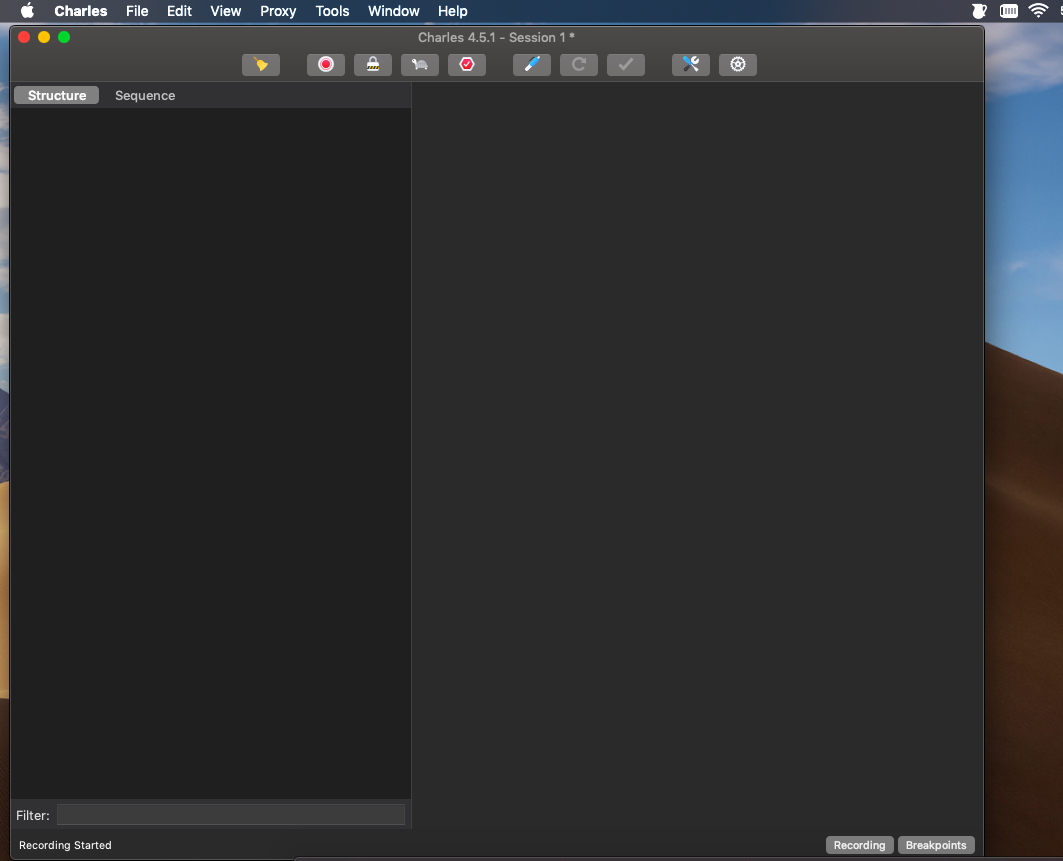This screenshot has width=1063, height=861.
Task: Open the Tools menu
Action: 332,11
